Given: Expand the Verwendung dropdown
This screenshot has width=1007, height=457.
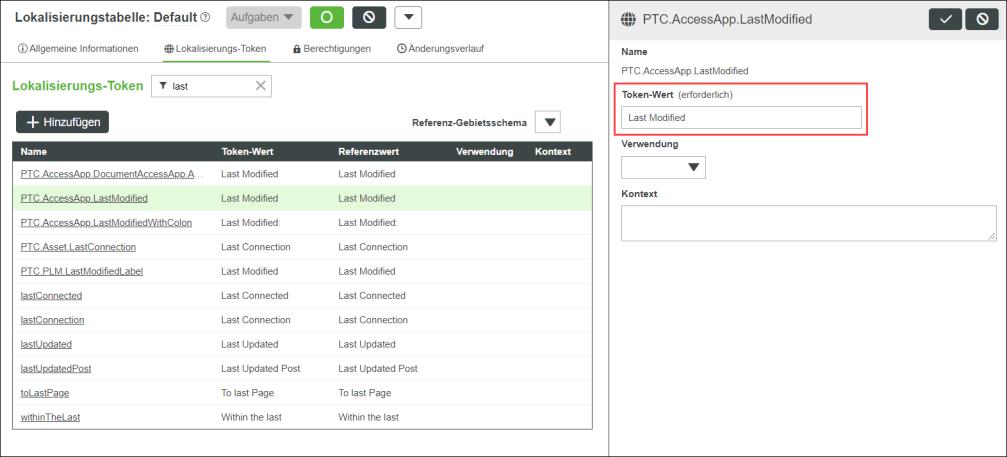Looking at the screenshot, I should click(x=663, y=167).
